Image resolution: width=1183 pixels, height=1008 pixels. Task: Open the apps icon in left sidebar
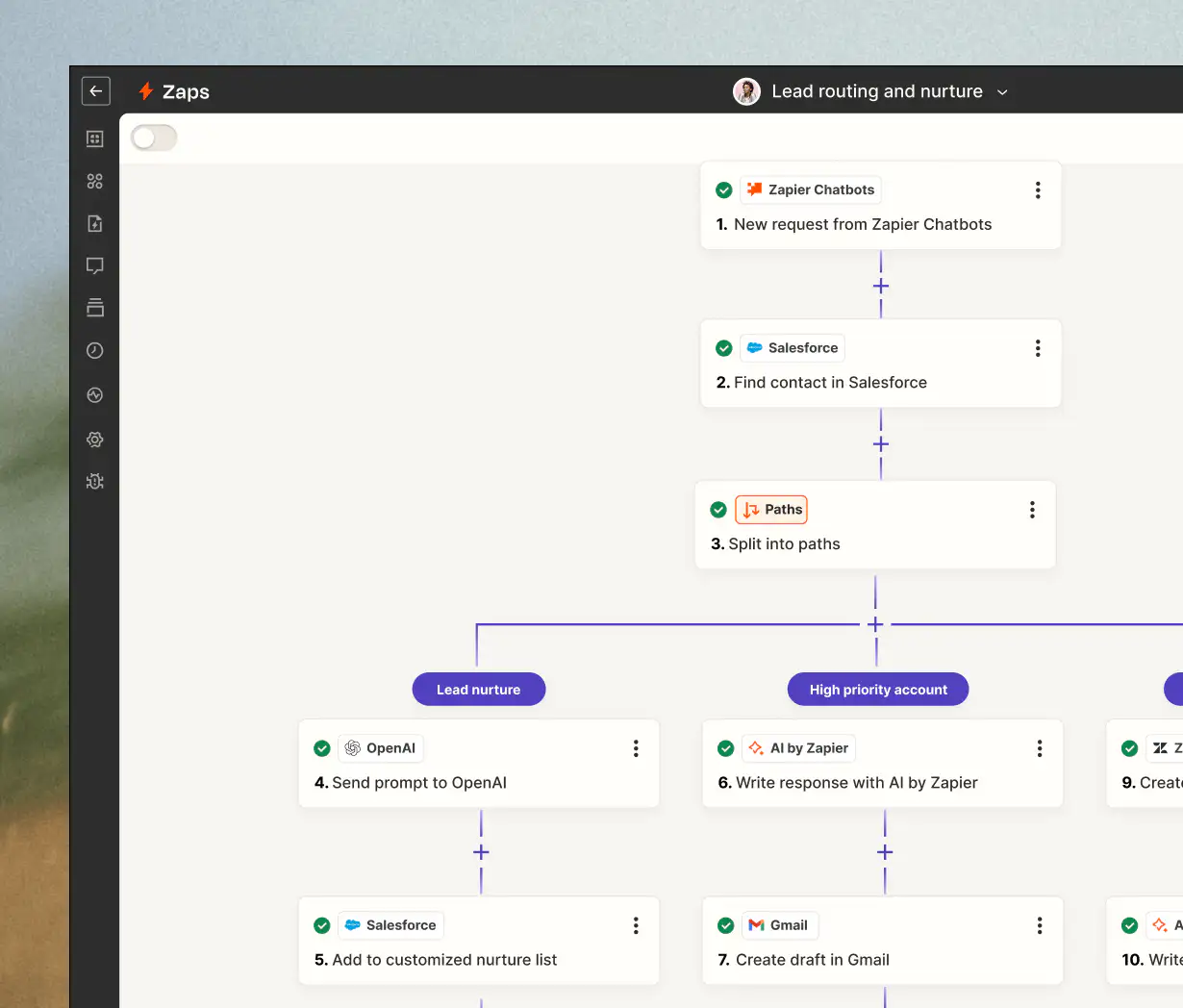tap(94, 181)
